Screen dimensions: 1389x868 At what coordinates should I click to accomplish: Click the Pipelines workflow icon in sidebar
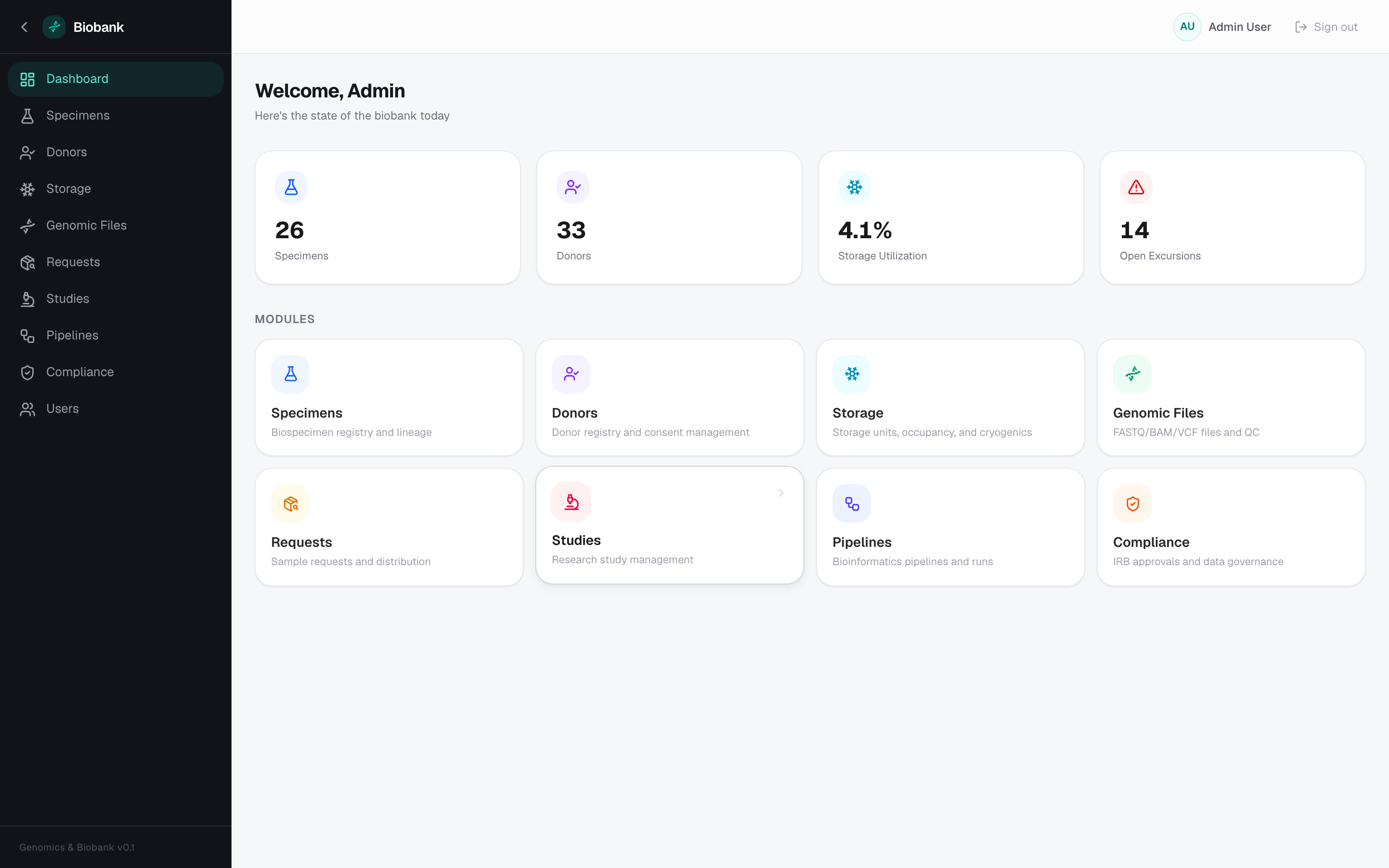[27, 336]
